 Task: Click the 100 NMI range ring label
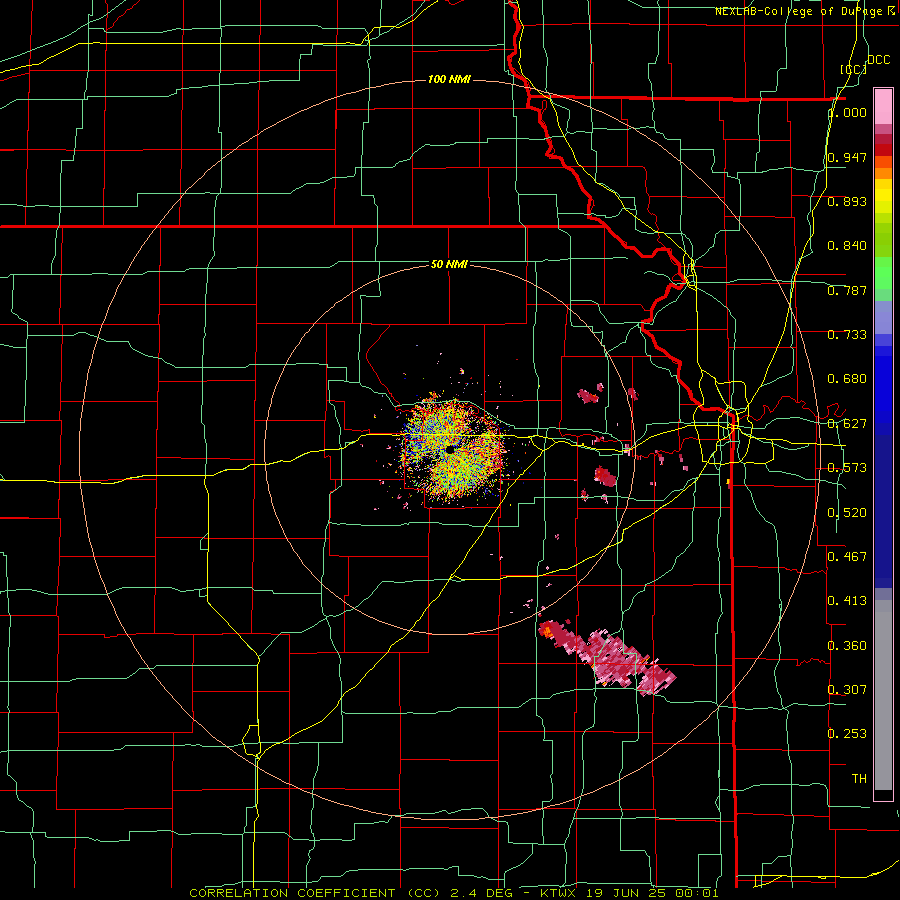point(449,79)
